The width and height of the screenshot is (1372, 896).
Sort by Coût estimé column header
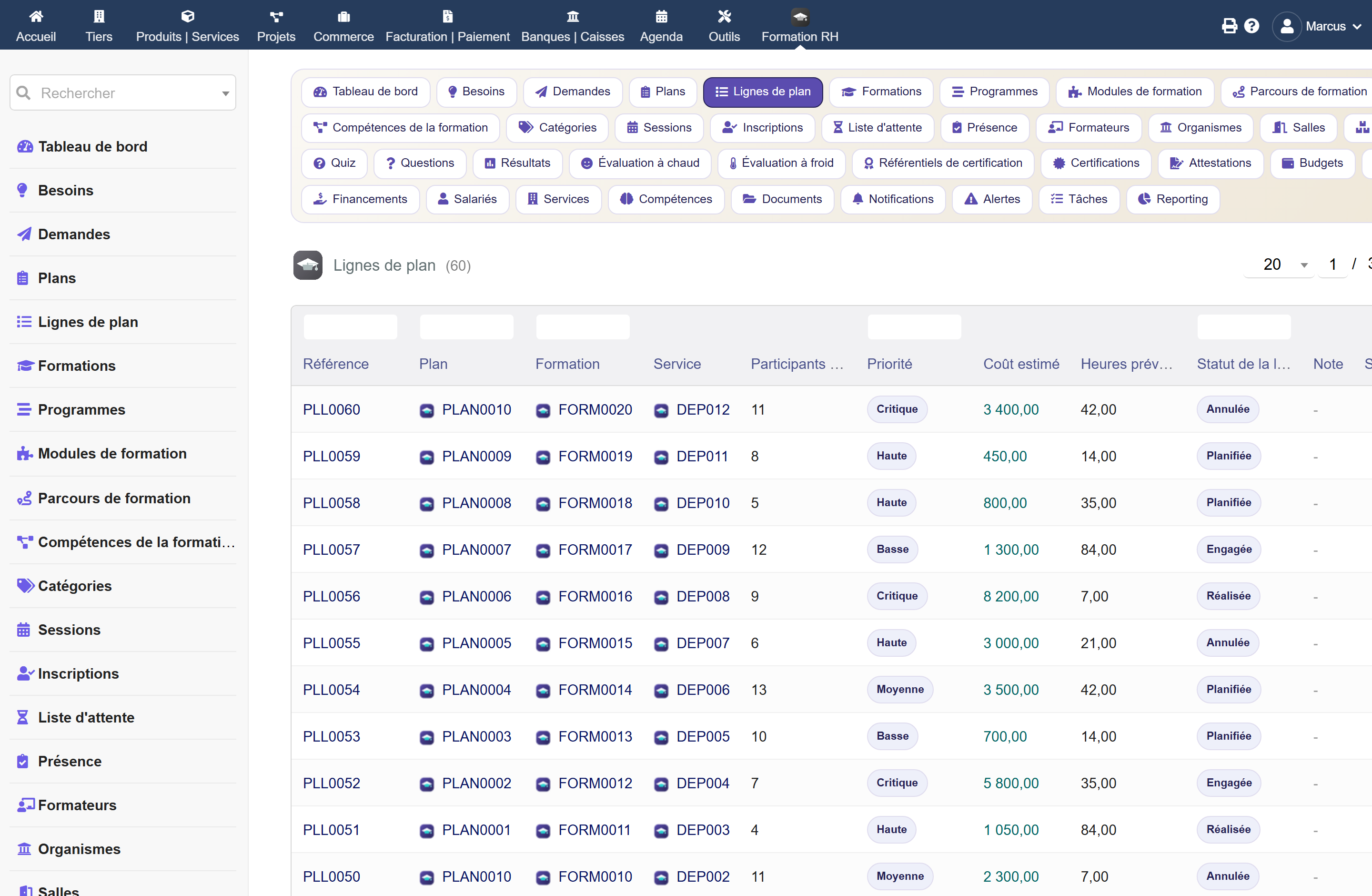1021,364
